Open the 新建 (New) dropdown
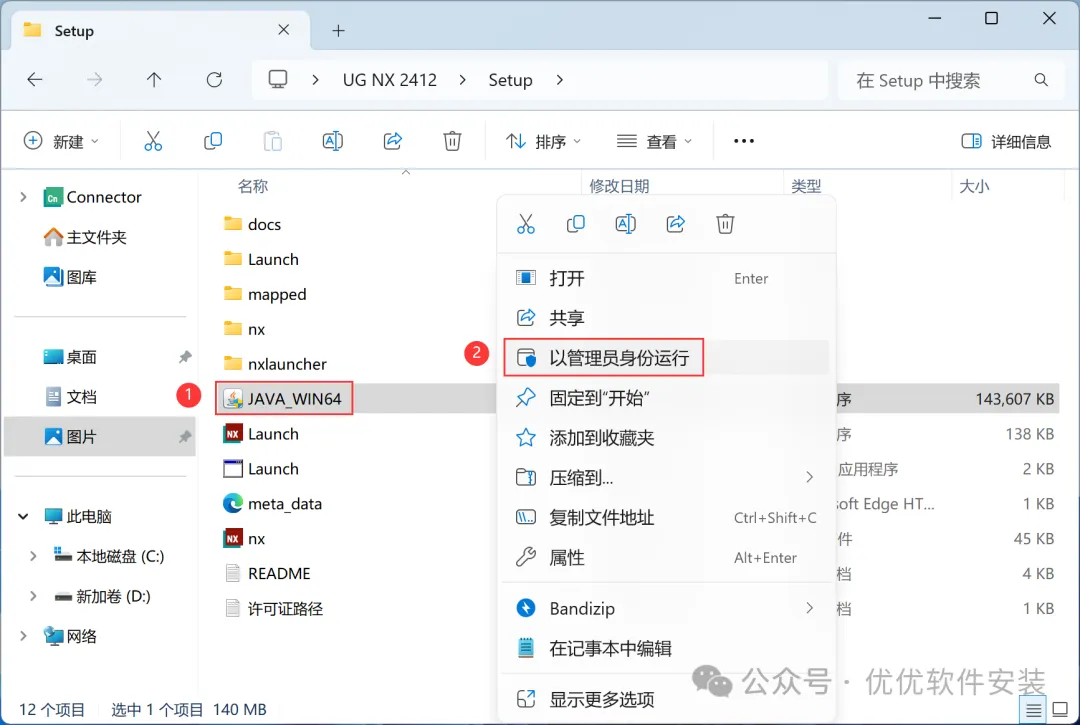 coord(62,141)
